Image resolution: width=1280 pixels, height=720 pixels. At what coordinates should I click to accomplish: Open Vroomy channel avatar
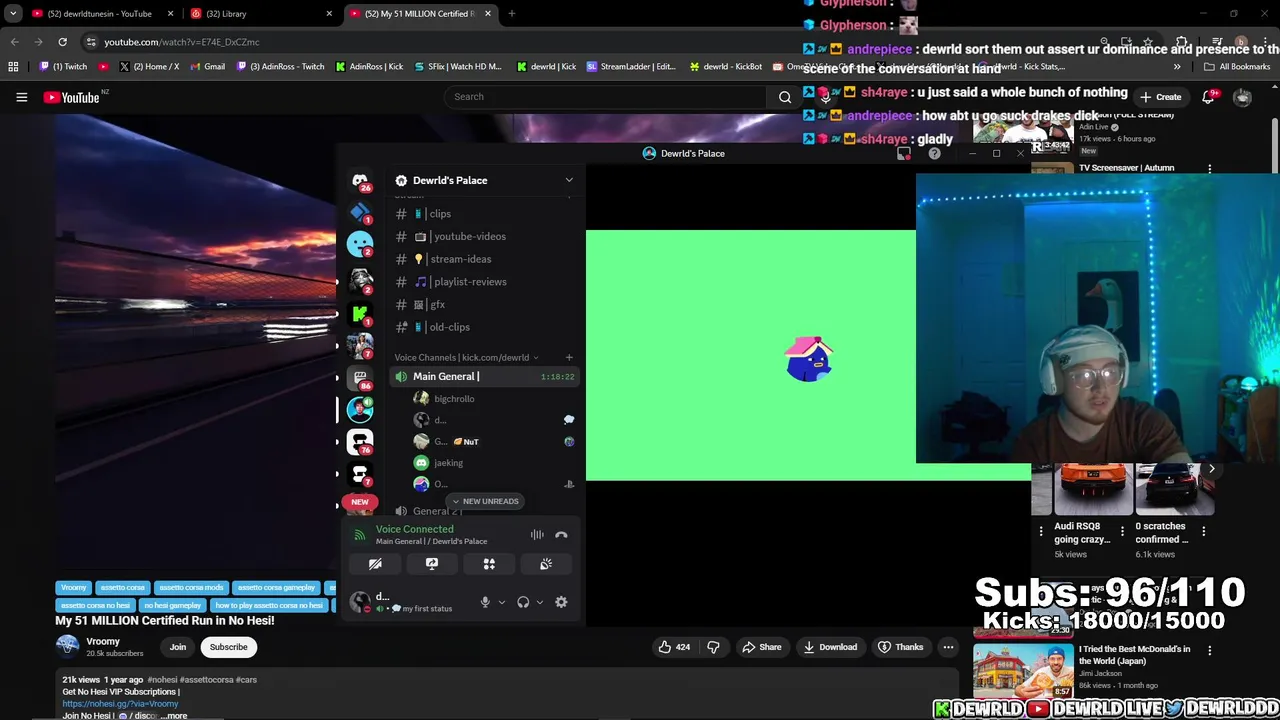[67, 646]
